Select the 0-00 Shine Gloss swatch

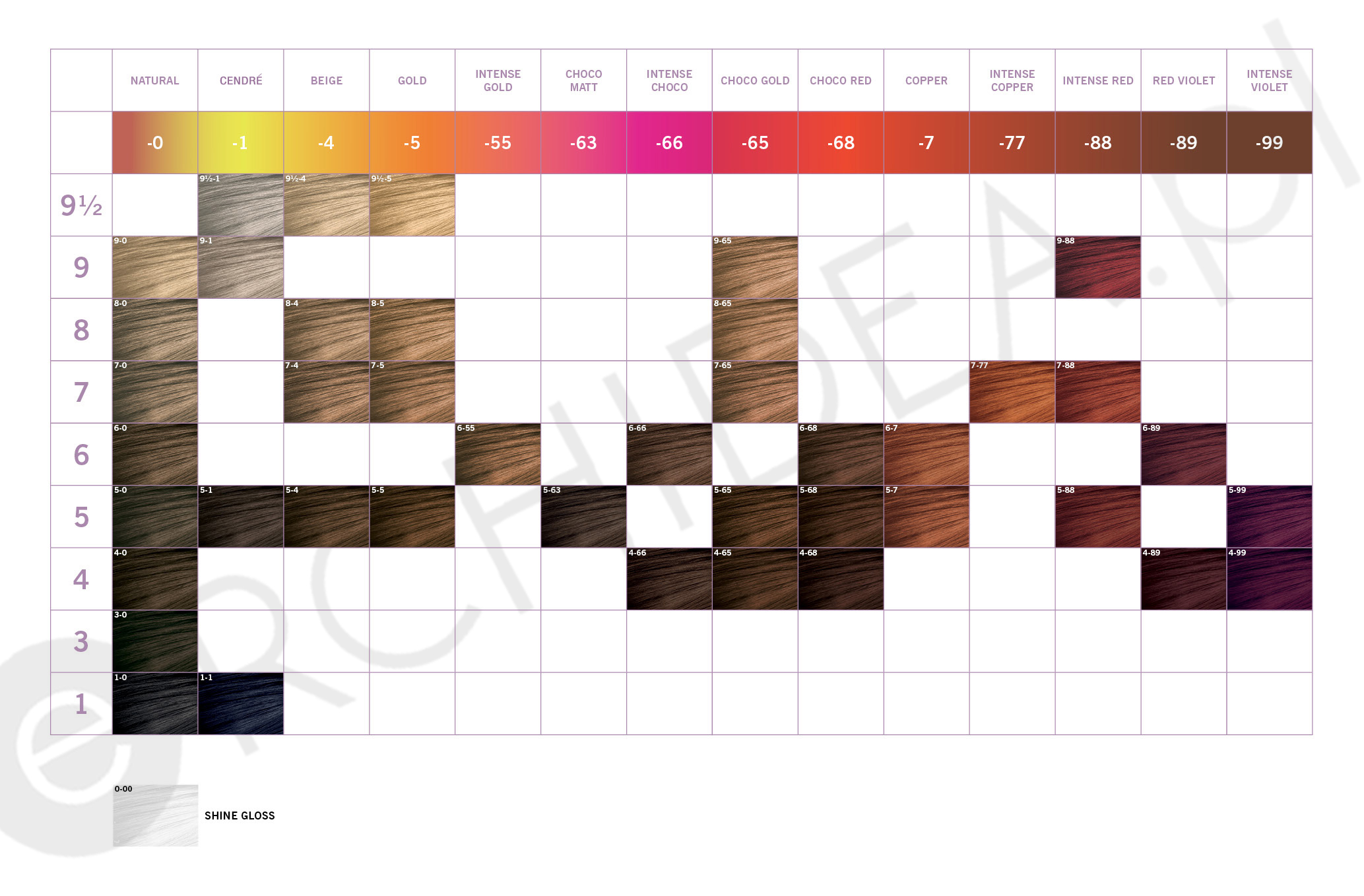[156, 816]
